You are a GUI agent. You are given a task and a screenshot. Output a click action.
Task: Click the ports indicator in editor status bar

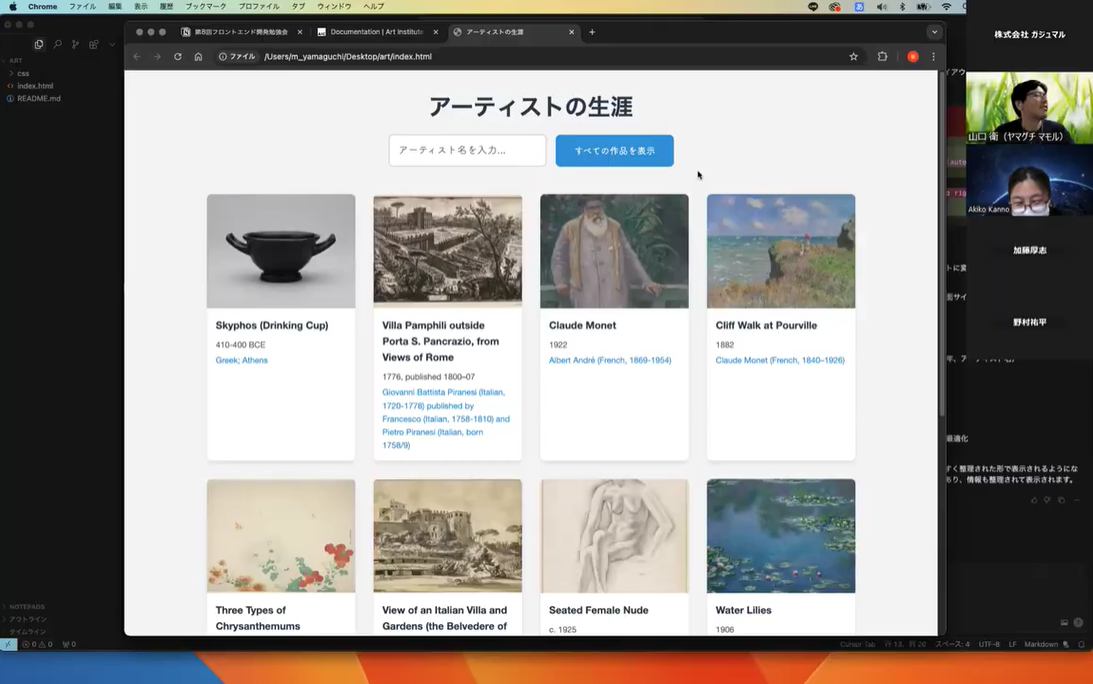(69, 644)
